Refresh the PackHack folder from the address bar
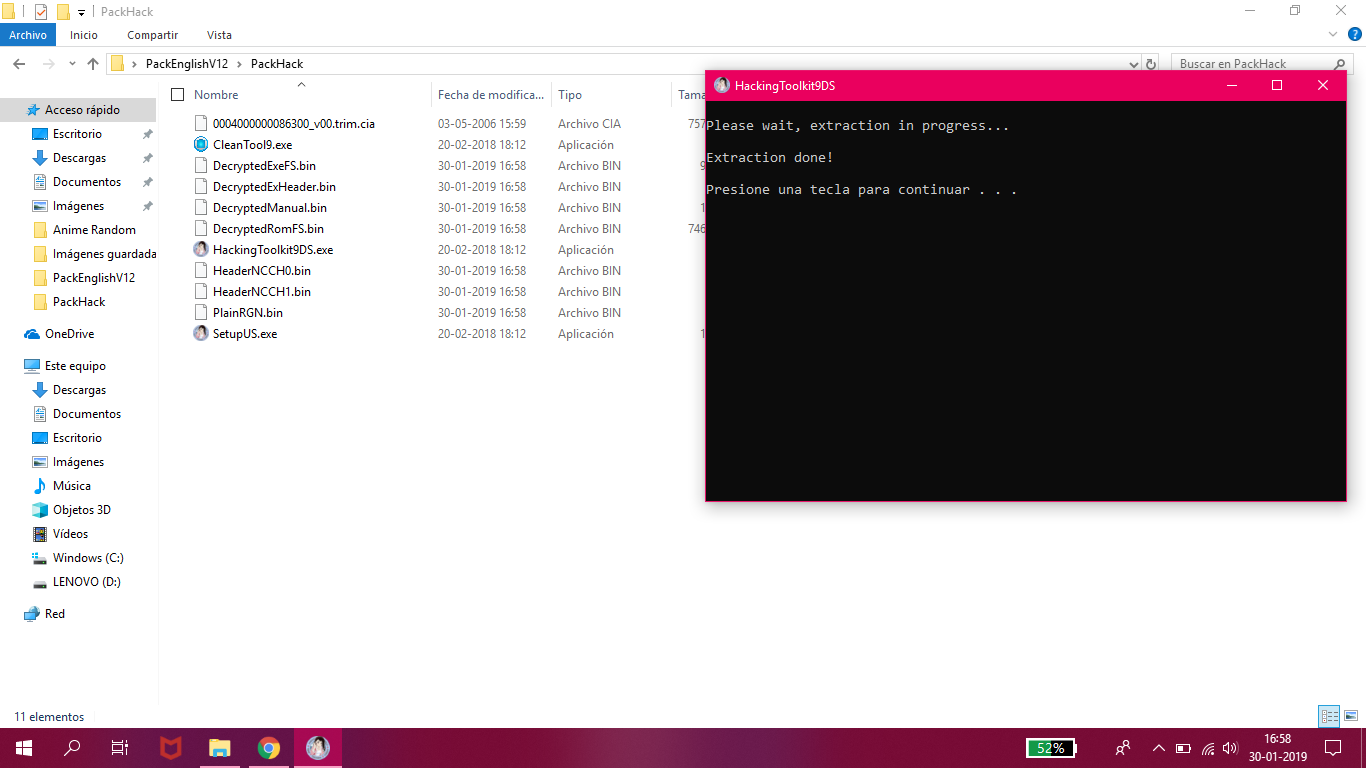The height and width of the screenshot is (768, 1366). [1151, 64]
